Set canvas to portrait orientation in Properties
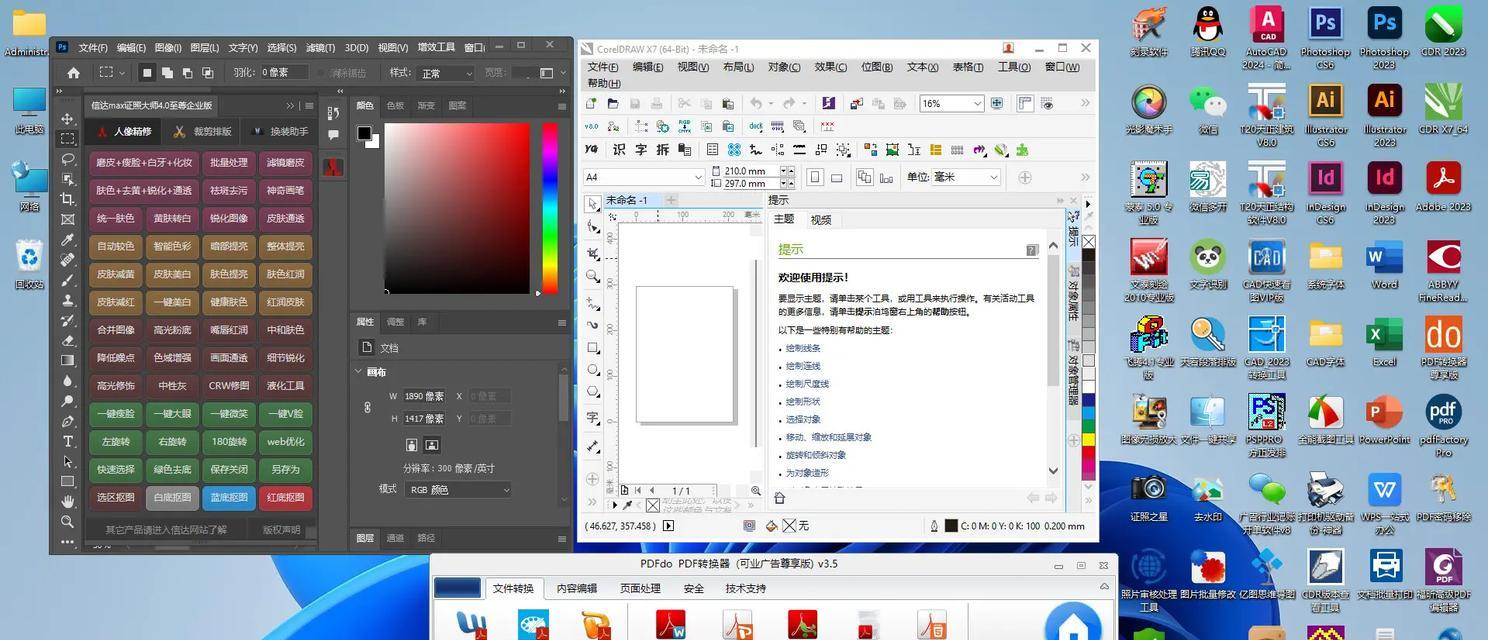Viewport: 1488px width, 640px height. (412, 445)
